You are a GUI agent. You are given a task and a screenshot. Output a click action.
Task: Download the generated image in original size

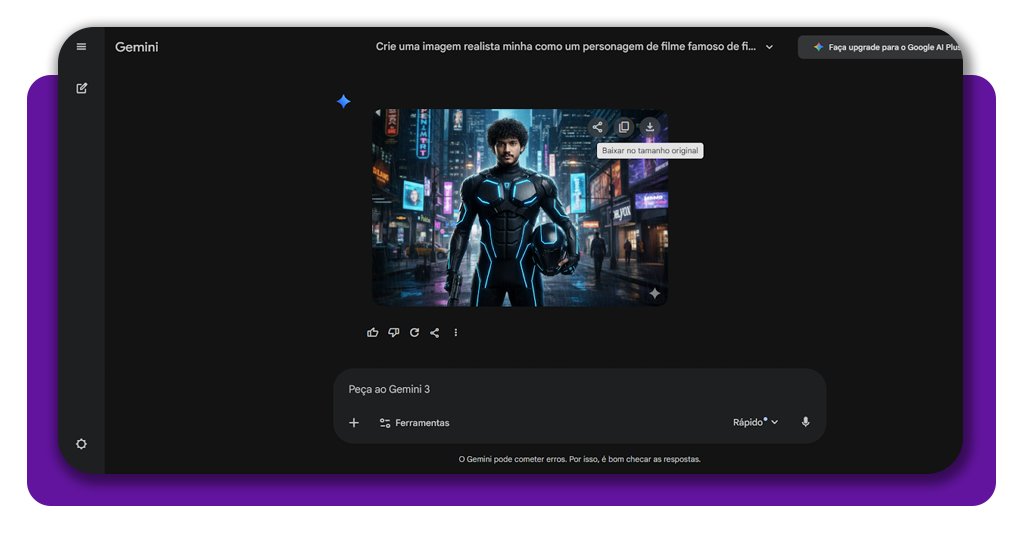(x=649, y=127)
